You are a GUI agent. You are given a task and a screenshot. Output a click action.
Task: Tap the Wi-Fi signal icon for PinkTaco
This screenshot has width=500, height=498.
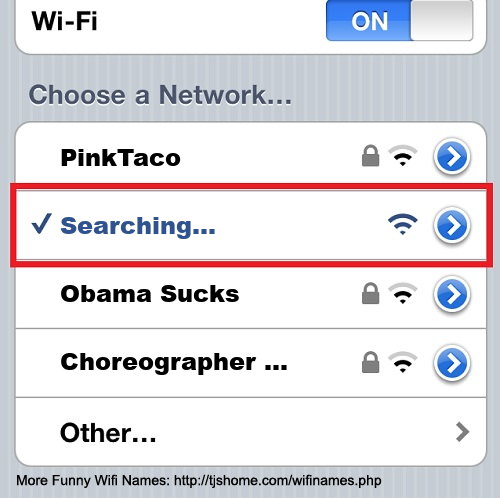(403, 156)
